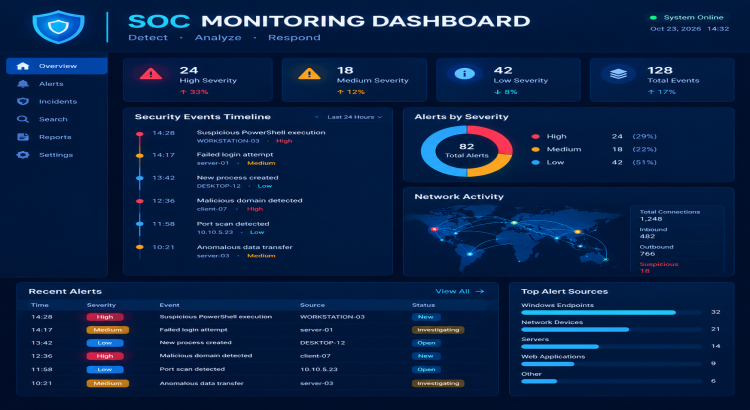Click the Total Connections 1,248 value

pyautogui.click(x=651, y=219)
